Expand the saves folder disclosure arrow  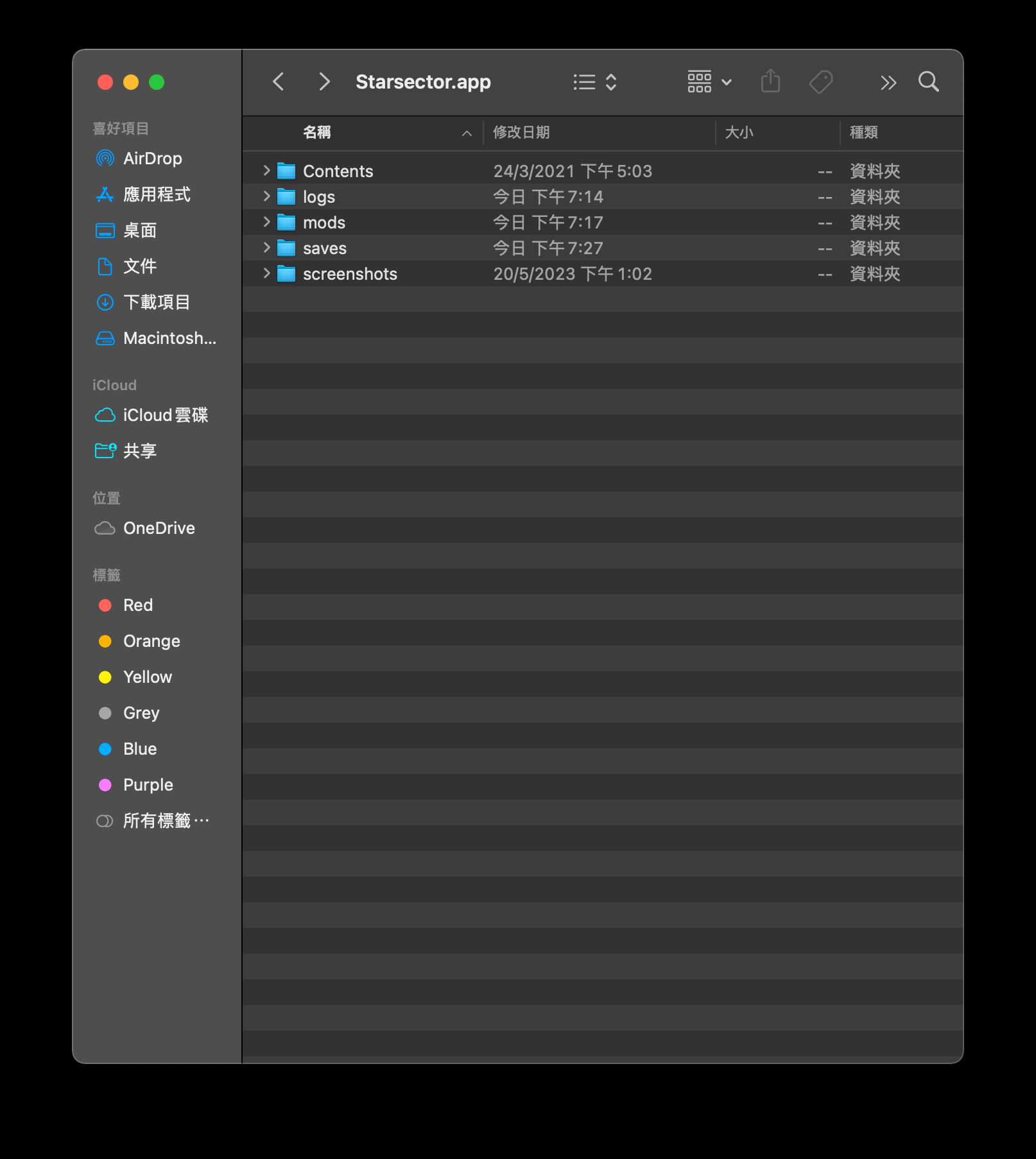coord(266,248)
